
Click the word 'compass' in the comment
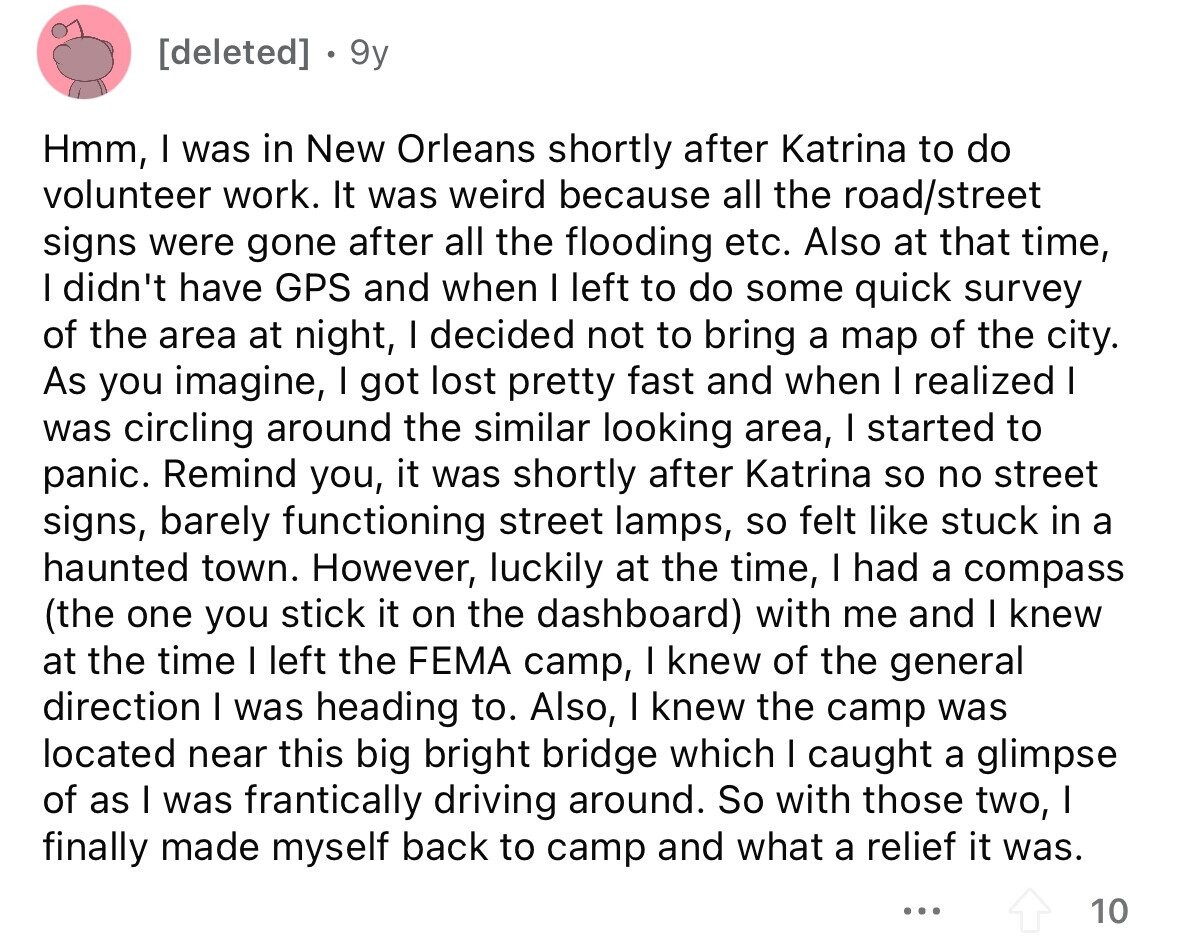(1044, 570)
